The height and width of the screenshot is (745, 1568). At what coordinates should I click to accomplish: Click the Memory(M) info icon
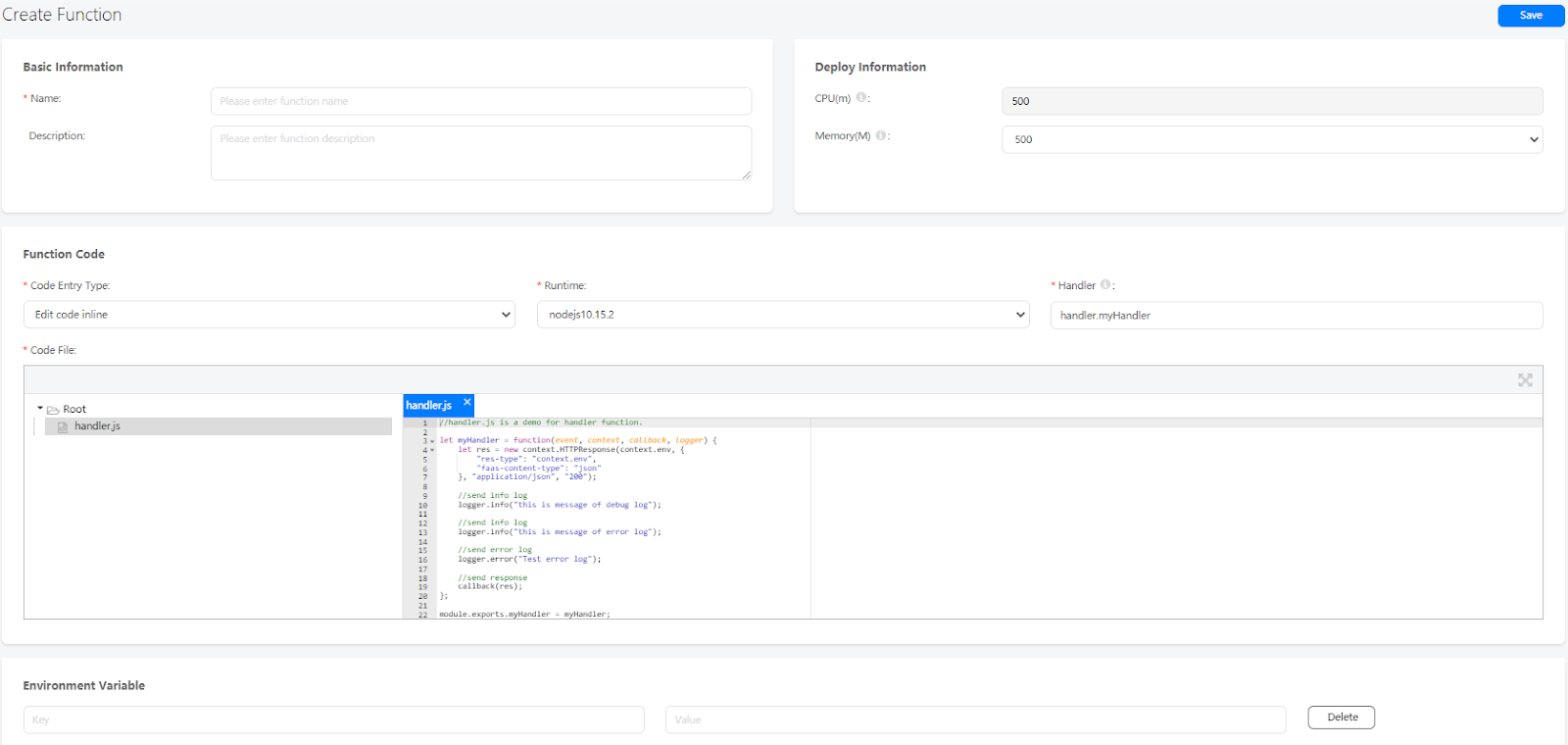tap(881, 135)
